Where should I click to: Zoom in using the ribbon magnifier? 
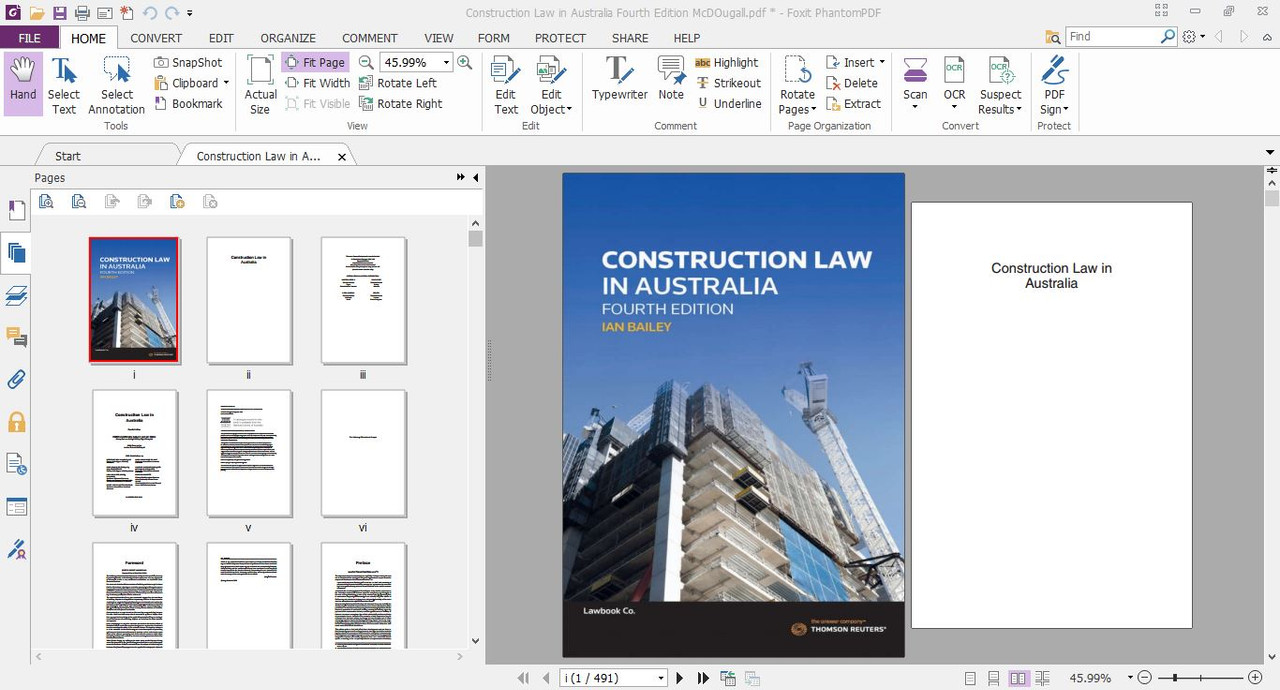(464, 62)
